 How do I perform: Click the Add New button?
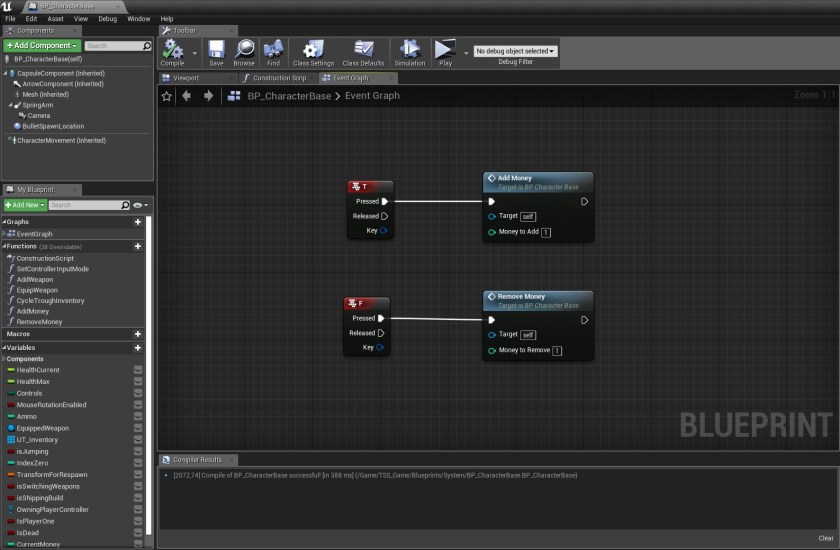(25, 205)
